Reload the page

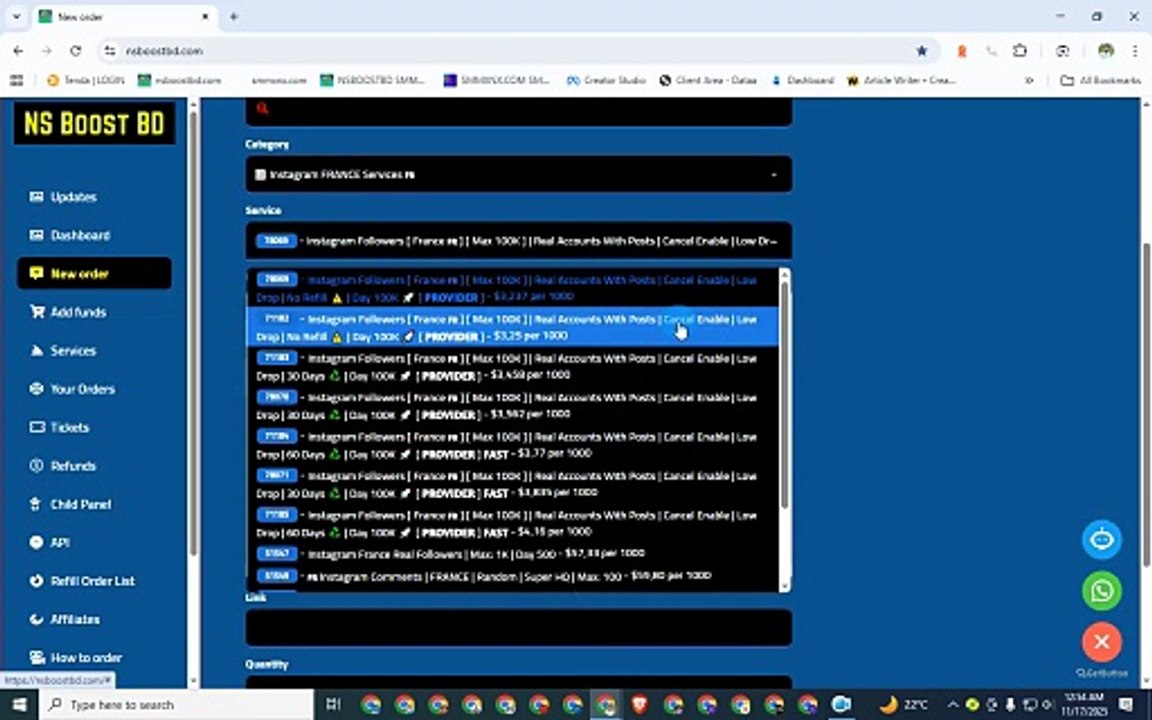click(75, 51)
